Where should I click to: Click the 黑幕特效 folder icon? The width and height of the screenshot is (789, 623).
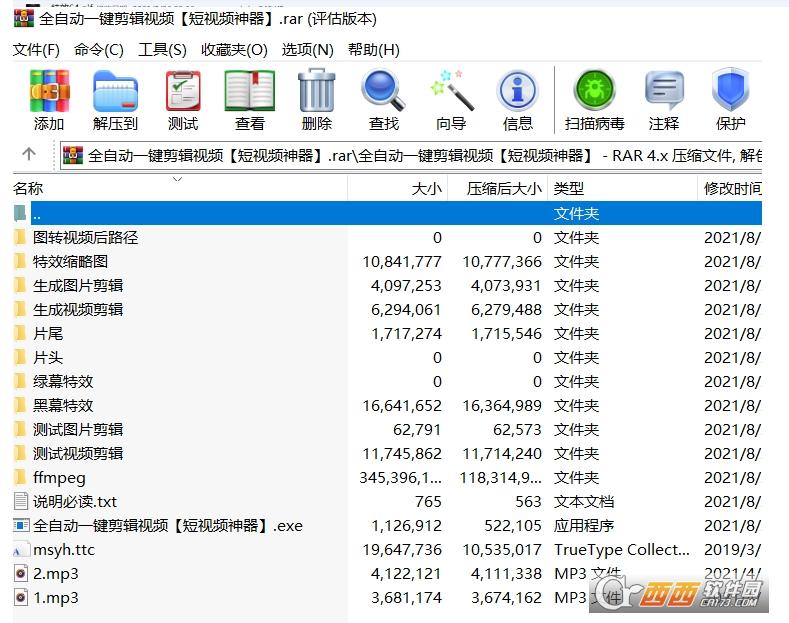click(20, 405)
